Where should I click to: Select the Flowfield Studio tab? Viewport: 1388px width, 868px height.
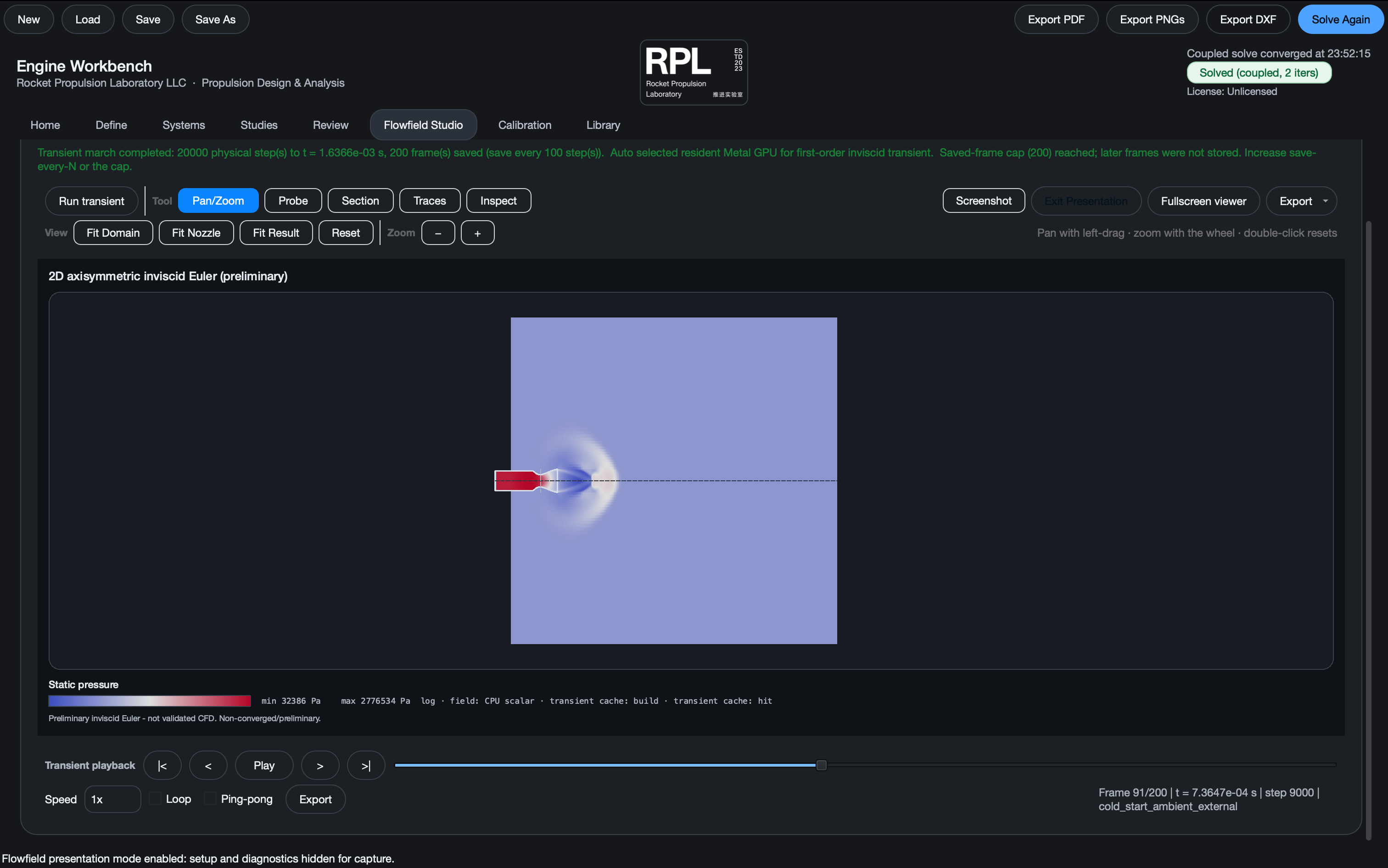click(423, 125)
